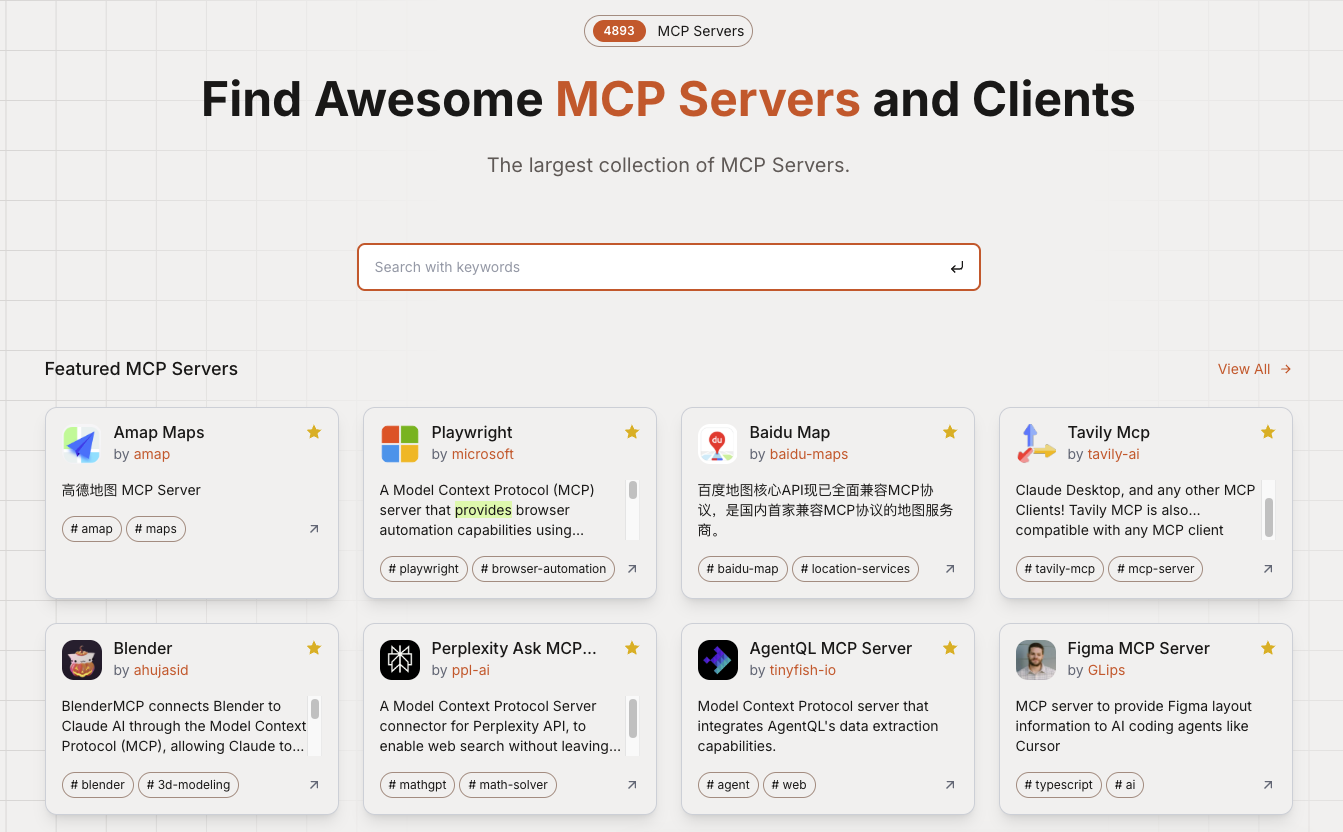1343x832 pixels.
Task: Click the Perplexity Ask description scrollbar
Action: point(632,726)
